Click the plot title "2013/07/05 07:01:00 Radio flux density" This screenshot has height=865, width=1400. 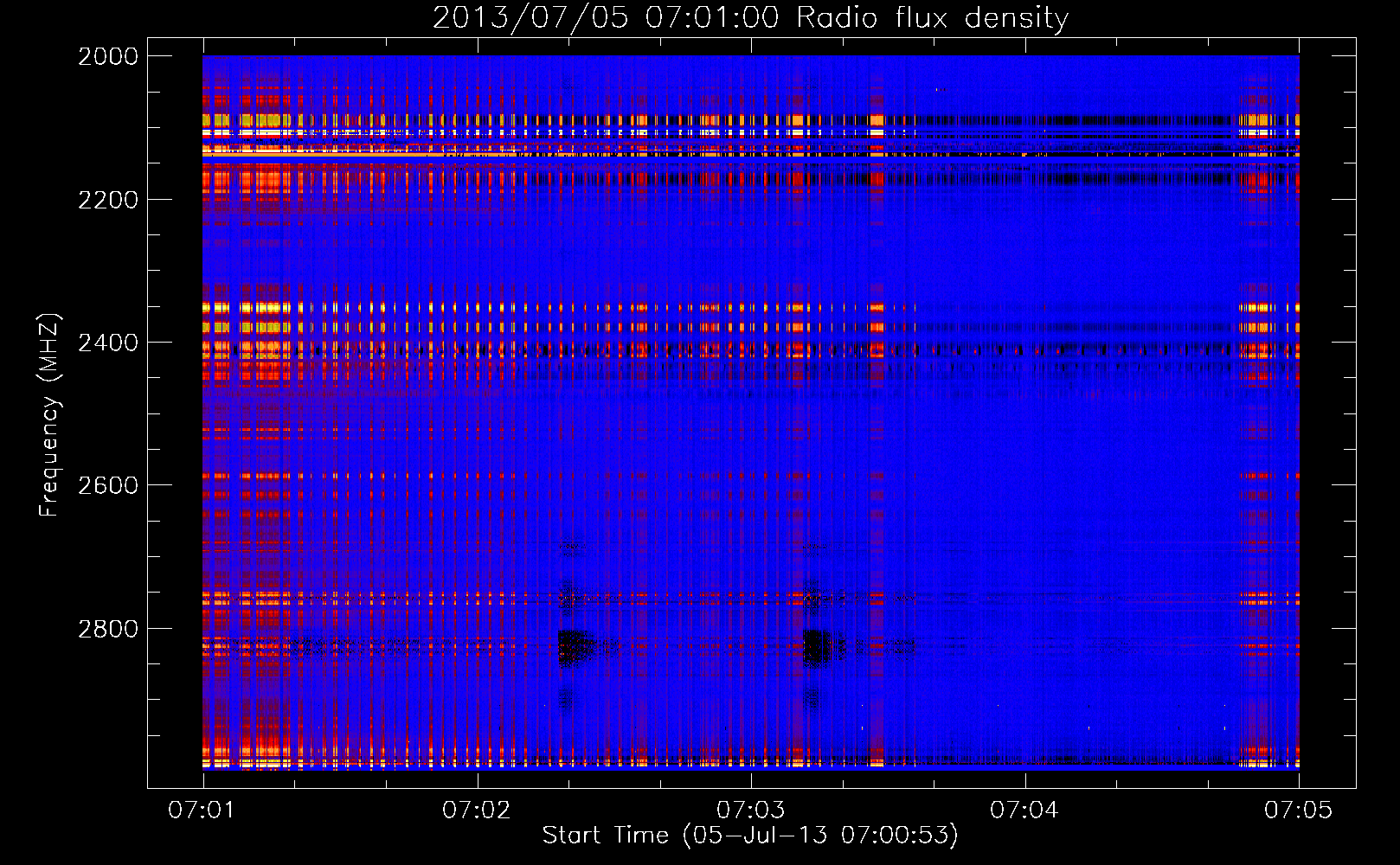point(750,18)
